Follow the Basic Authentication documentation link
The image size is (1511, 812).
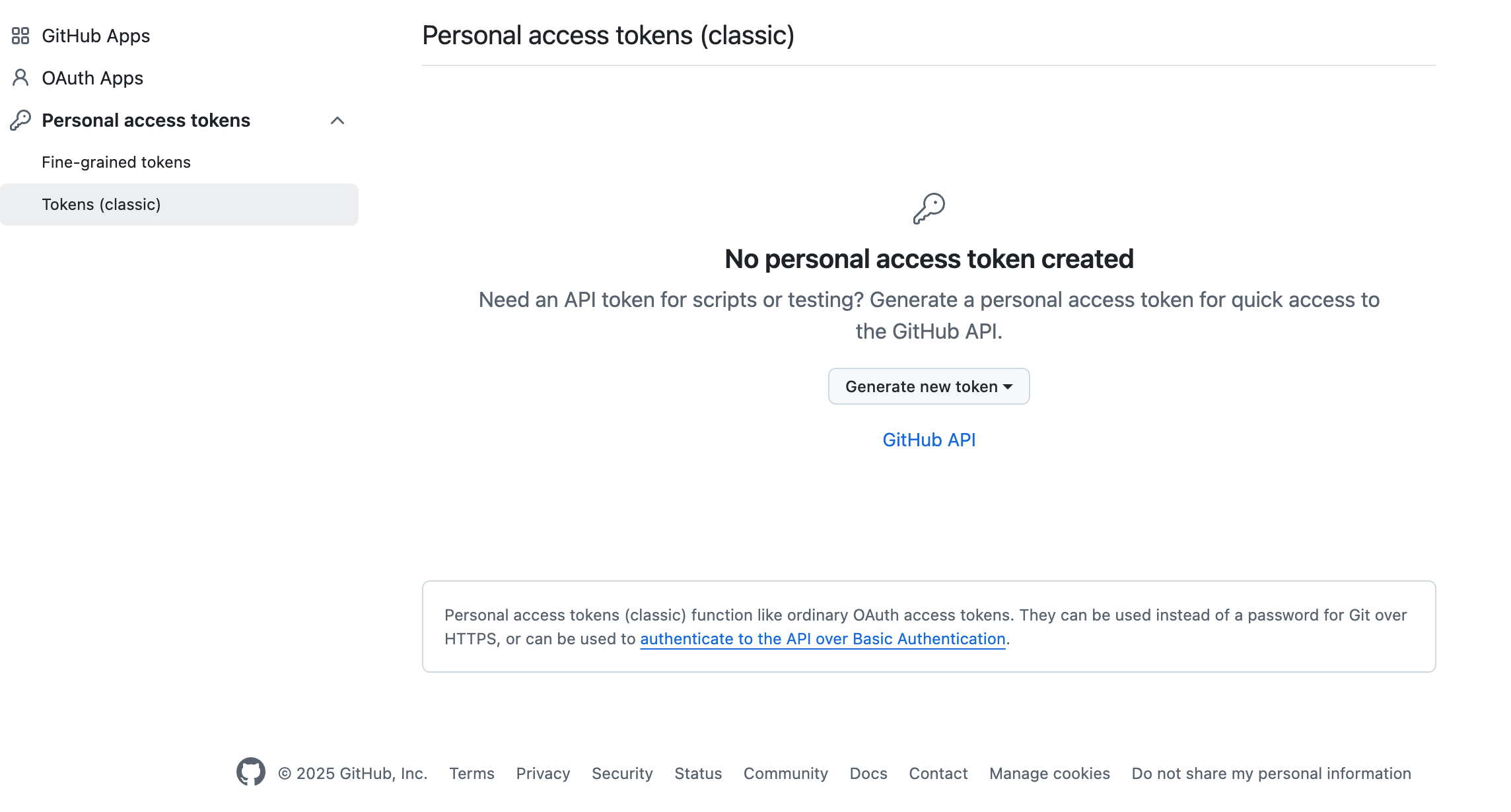pos(822,638)
